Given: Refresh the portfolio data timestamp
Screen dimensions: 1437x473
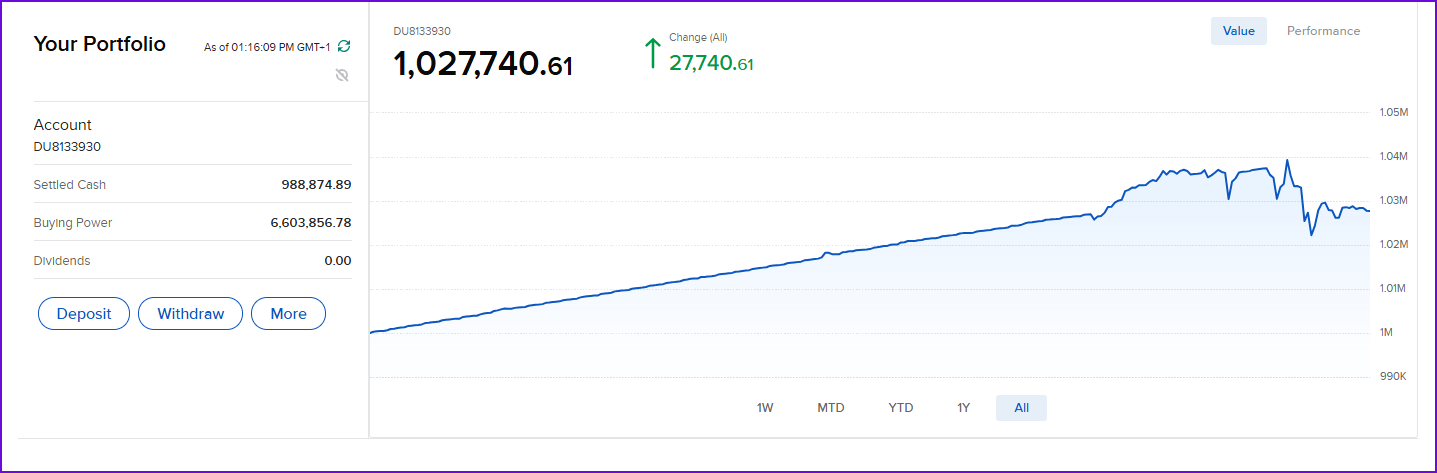Looking at the screenshot, I should [344, 46].
